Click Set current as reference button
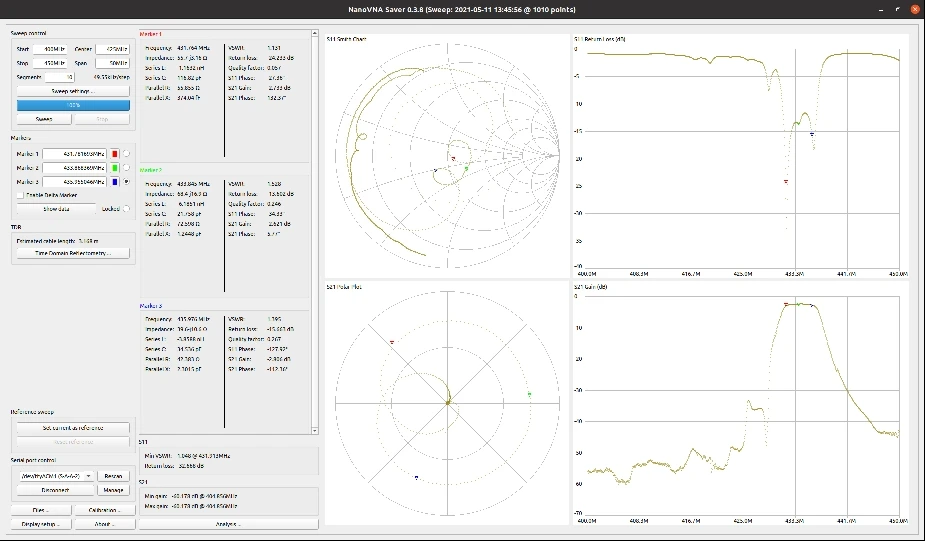925x541 pixels. point(73,428)
